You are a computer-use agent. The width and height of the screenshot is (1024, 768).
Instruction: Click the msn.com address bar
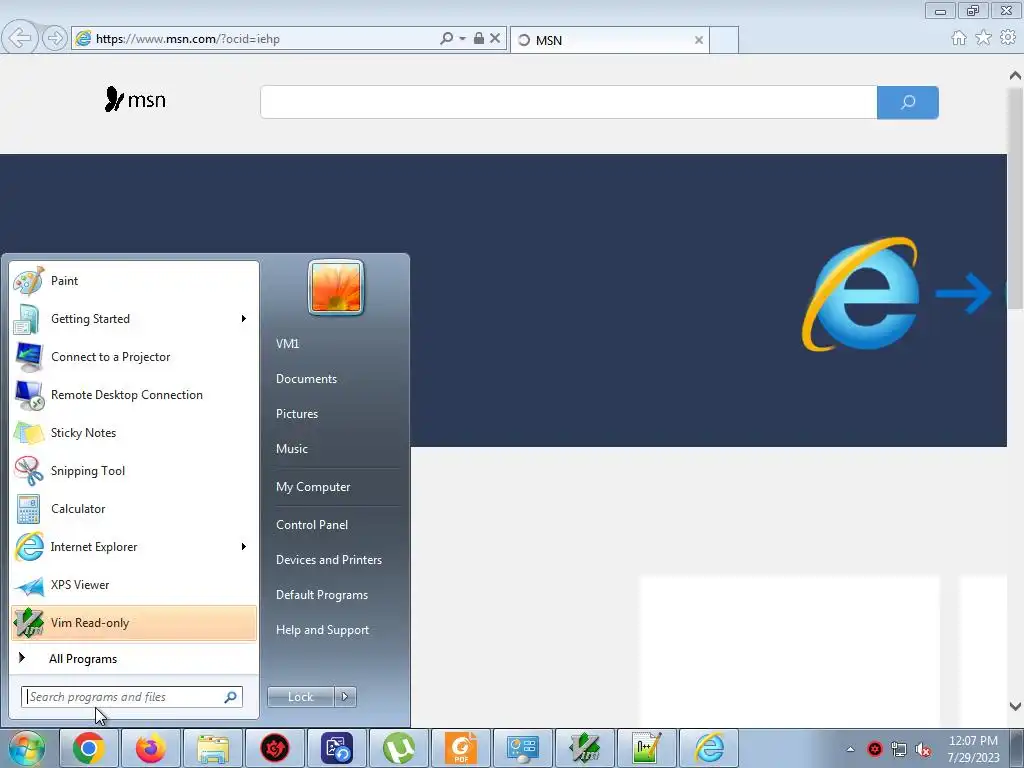[x=261, y=39]
